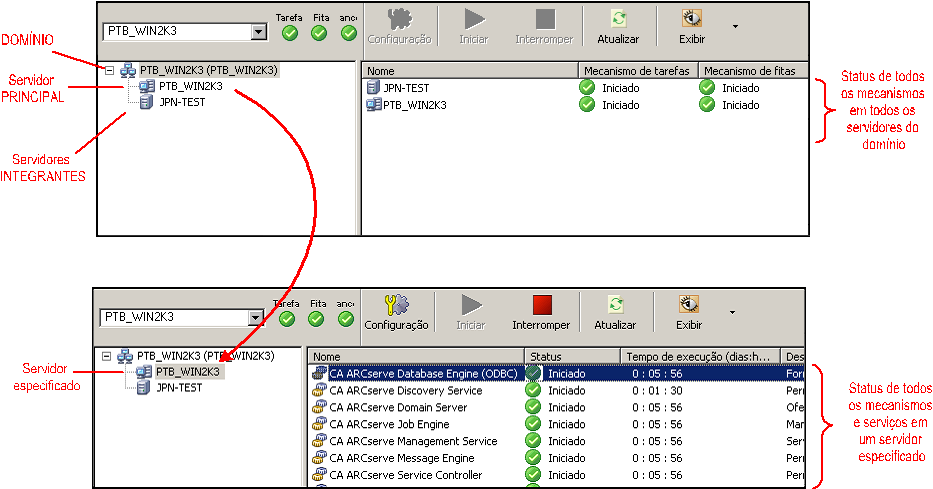Click PTB_WIN2K3 task engine status icon in list
Screen dimensions: 933x489
[587, 105]
